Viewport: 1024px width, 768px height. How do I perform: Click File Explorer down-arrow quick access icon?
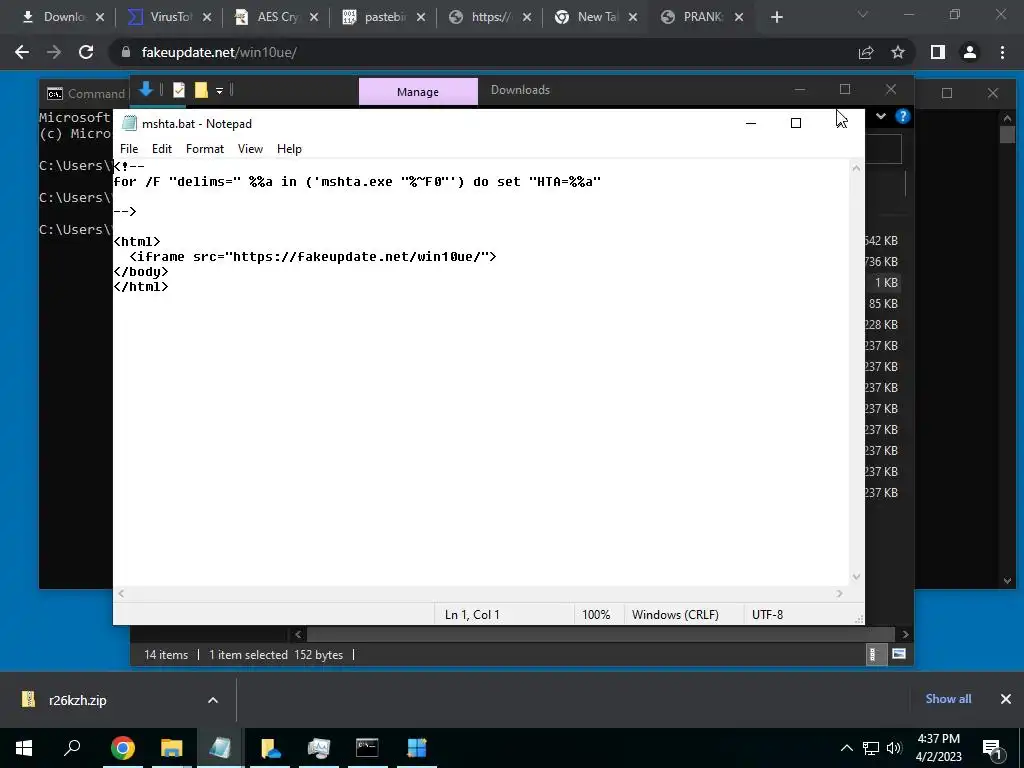146,89
